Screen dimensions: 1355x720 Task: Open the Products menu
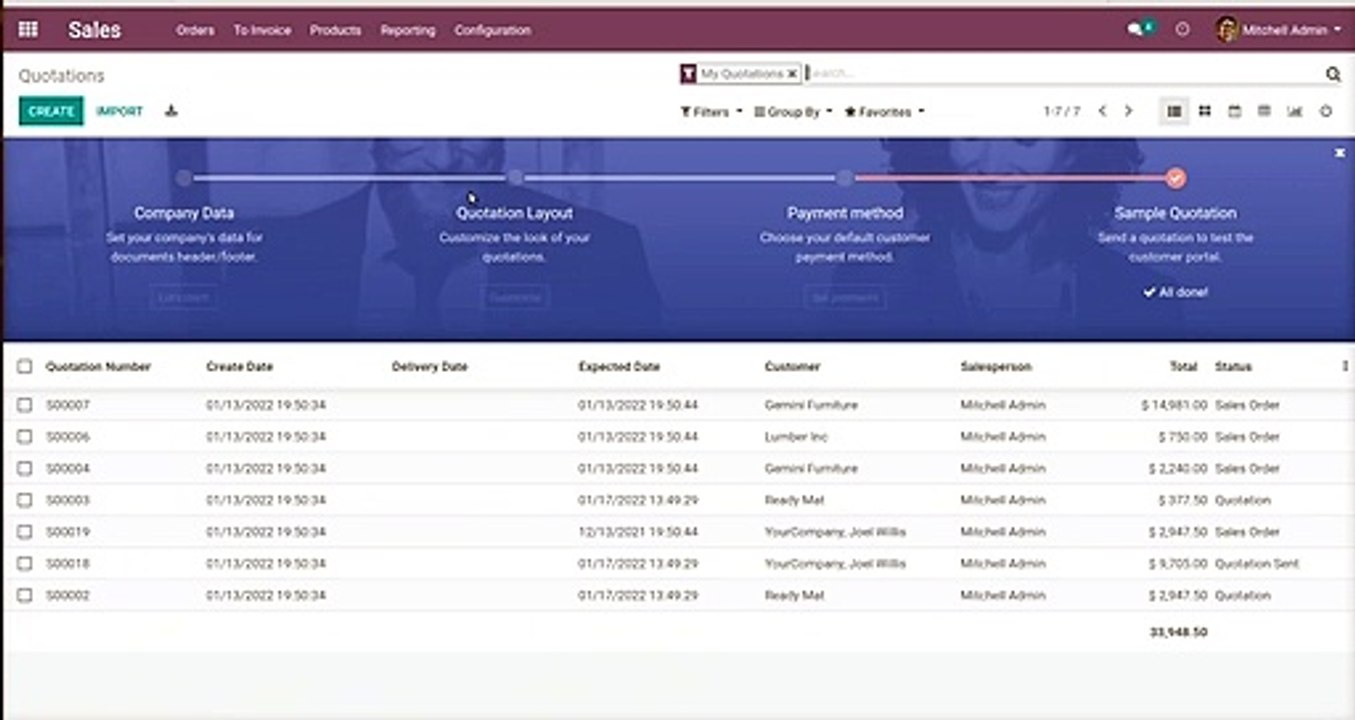click(x=335, y=30)
